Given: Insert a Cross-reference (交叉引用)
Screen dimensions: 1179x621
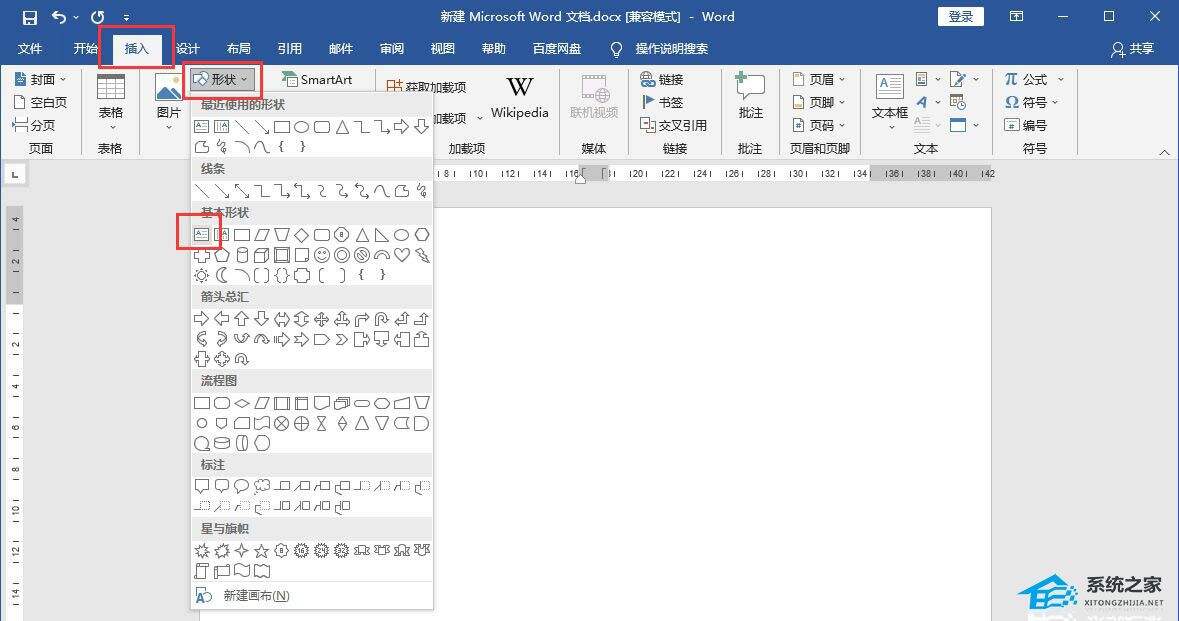Looking at the screenshot, I should 673,125.
